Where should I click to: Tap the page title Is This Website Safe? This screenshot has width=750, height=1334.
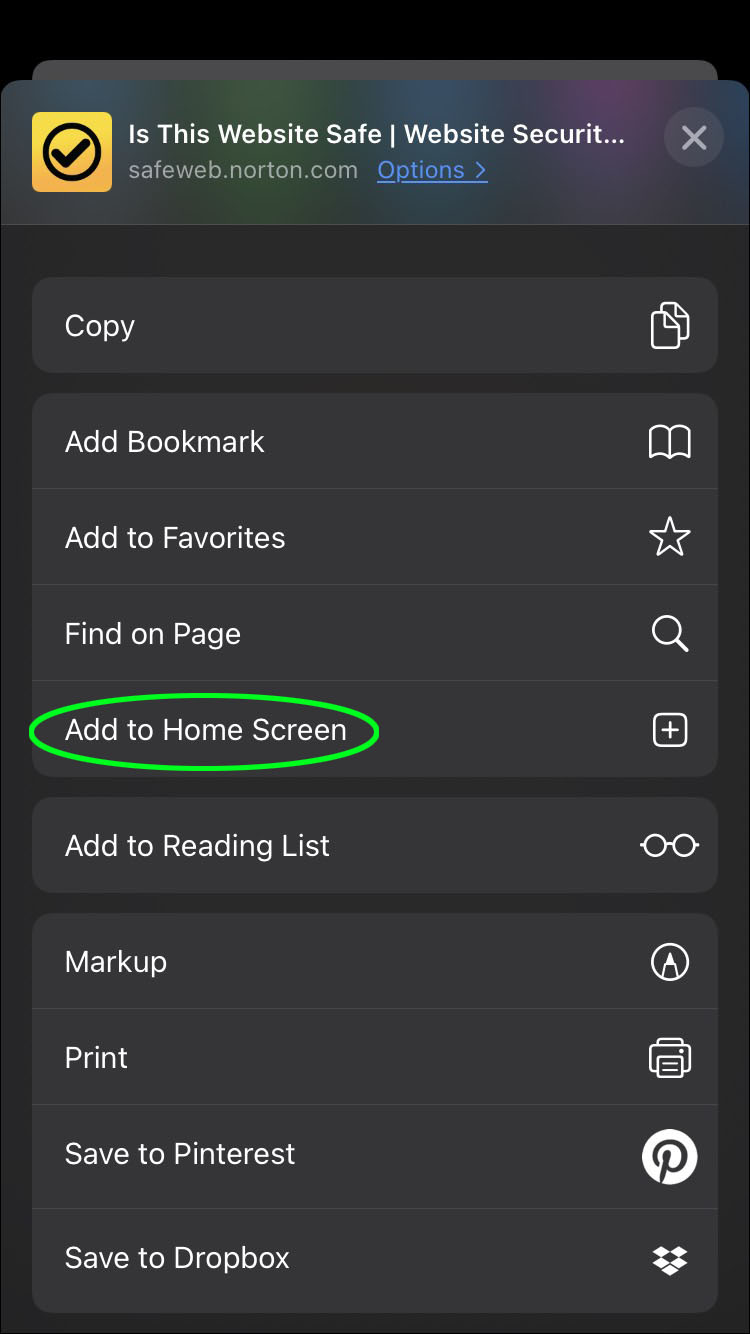click(x=255, y=134)
